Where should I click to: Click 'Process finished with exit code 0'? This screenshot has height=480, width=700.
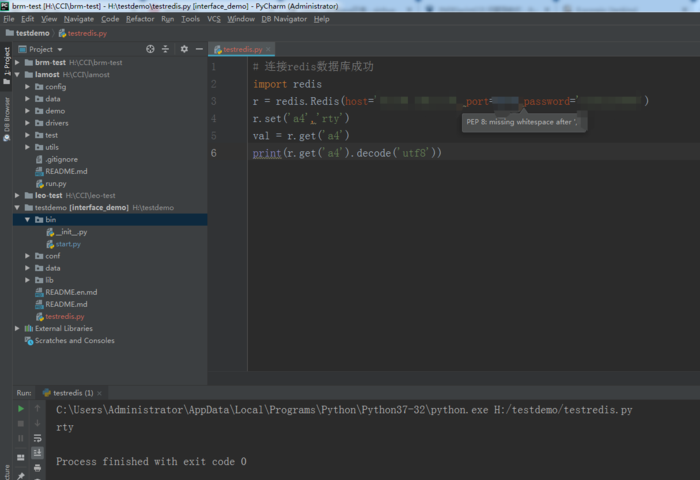(151, 461)
